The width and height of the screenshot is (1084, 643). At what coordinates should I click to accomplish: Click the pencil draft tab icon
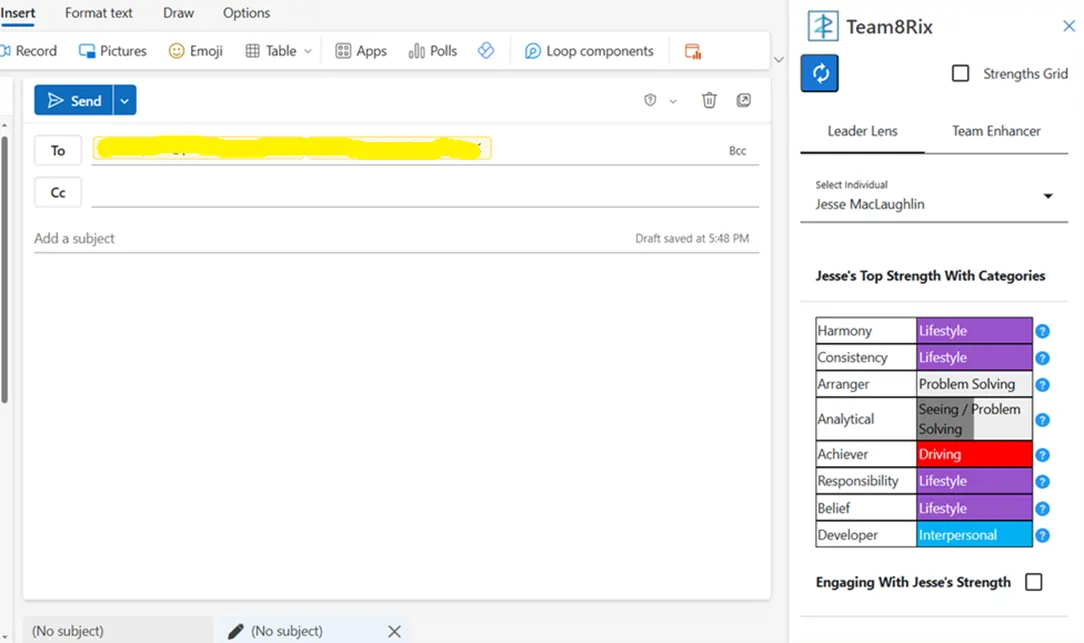tap(236, 631)
